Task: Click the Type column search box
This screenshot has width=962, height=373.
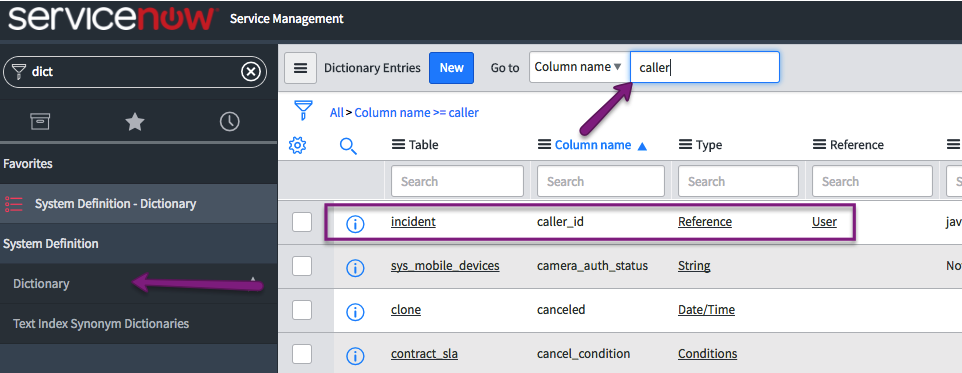Action: pyautogui.click(x=738, y=181)
